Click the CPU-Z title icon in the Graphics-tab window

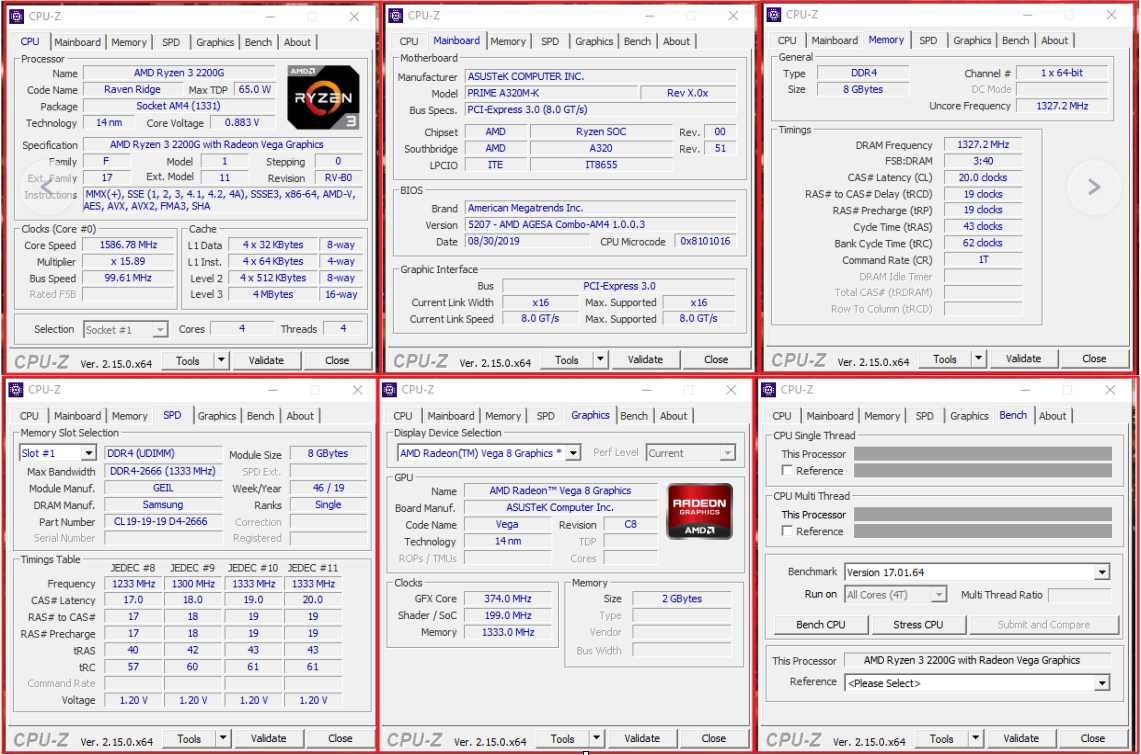pyautogui.click(x=389, y=390)
